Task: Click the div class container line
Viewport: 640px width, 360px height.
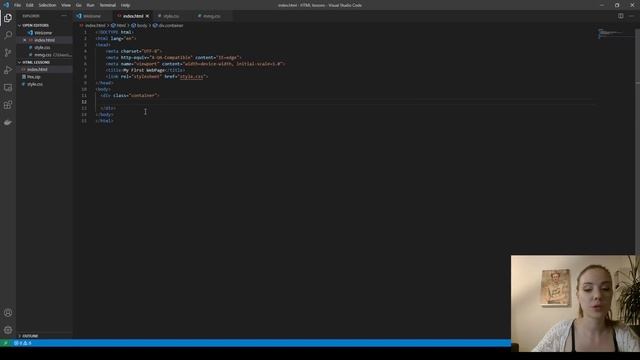Action: (130, 96)
